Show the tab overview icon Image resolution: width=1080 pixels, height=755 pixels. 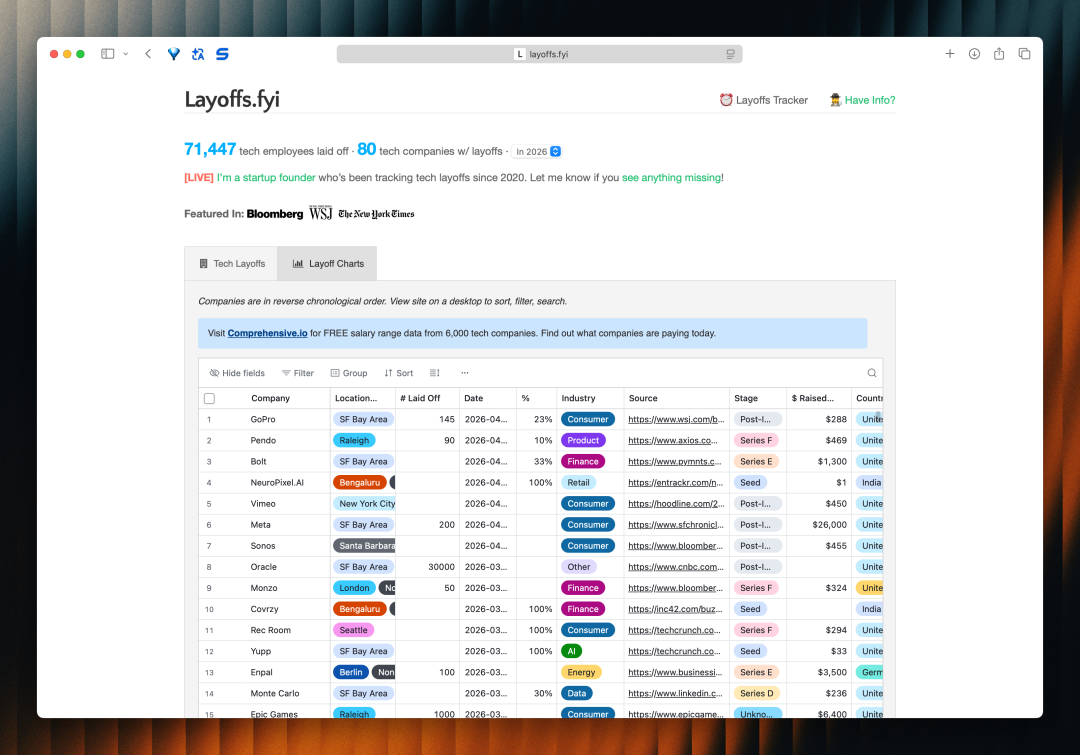coord(1024,54)
